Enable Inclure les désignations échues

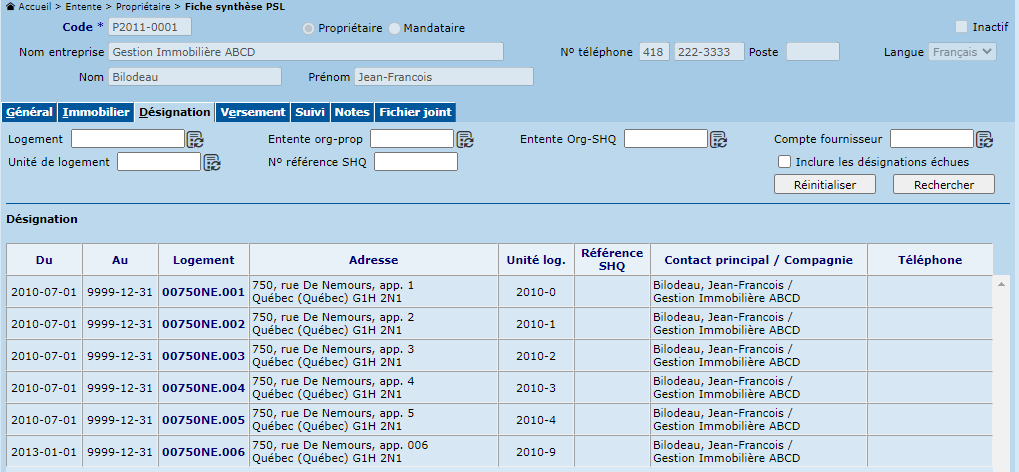785,162
